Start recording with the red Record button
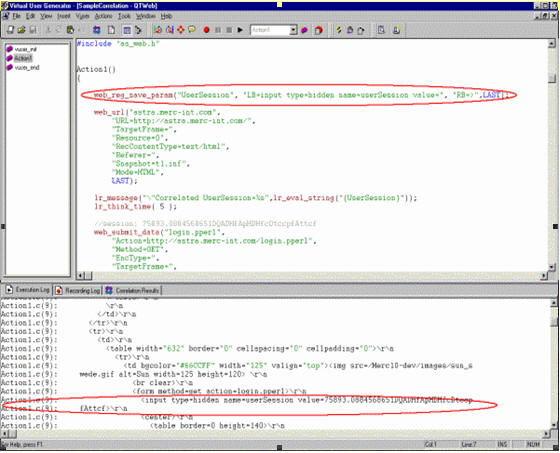This screenshot has width=560, height=453. pos(206,30)
